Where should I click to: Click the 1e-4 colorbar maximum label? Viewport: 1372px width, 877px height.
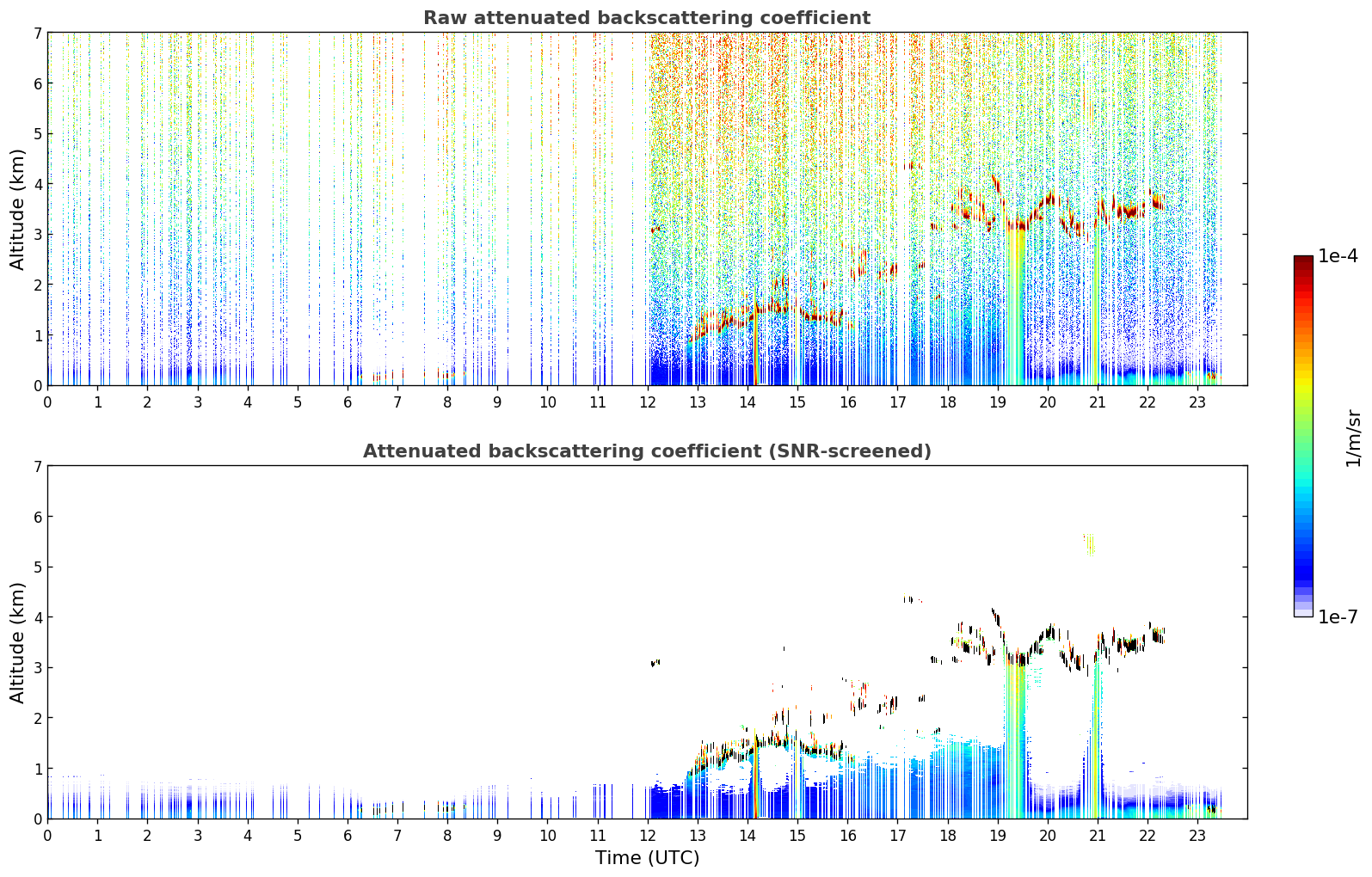click(x=1338, y=256)
